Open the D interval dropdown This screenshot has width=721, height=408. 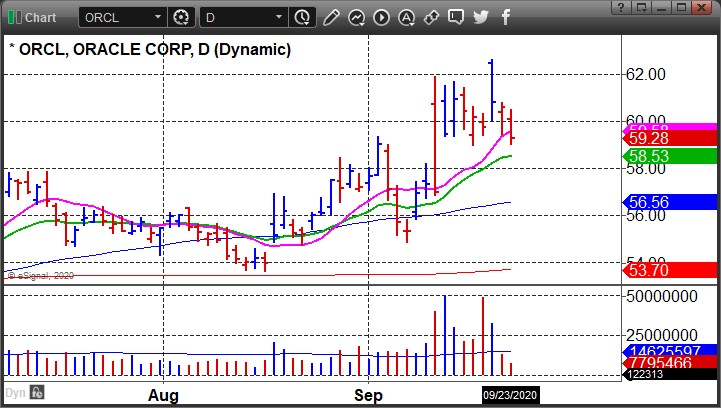click(279, 17)
